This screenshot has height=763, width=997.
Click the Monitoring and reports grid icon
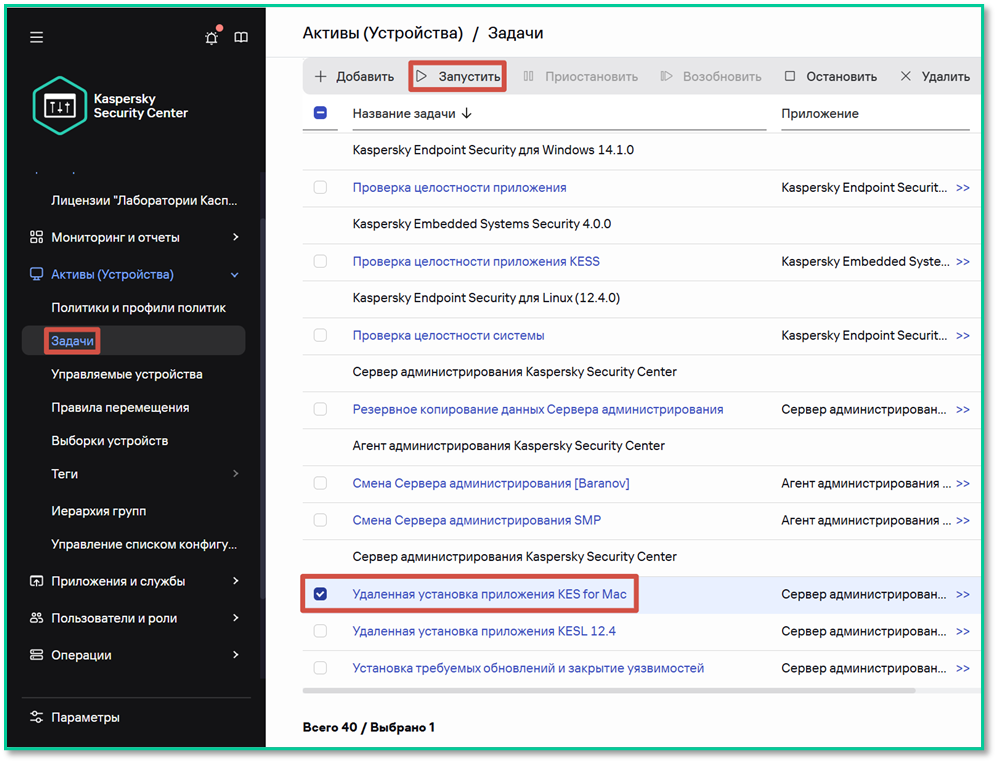(36, 237)
